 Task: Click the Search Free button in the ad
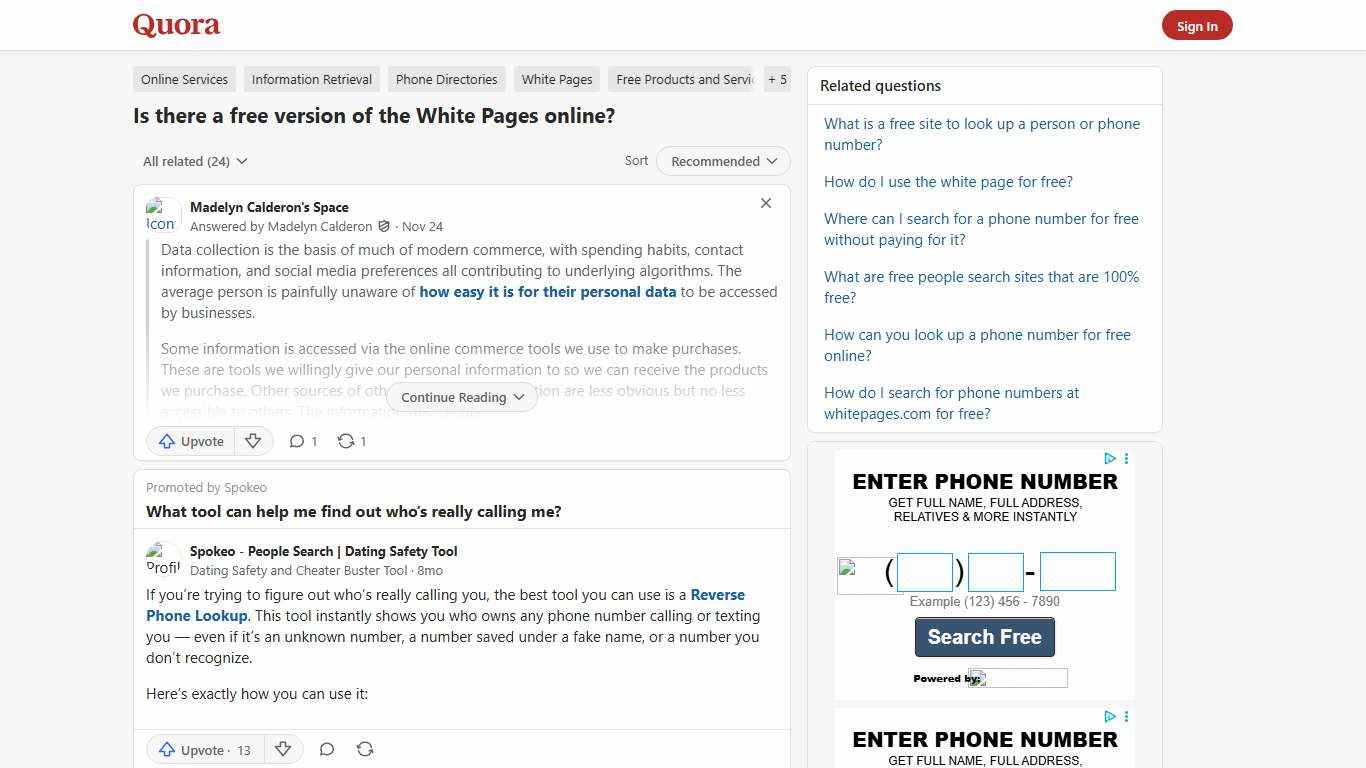984,637
